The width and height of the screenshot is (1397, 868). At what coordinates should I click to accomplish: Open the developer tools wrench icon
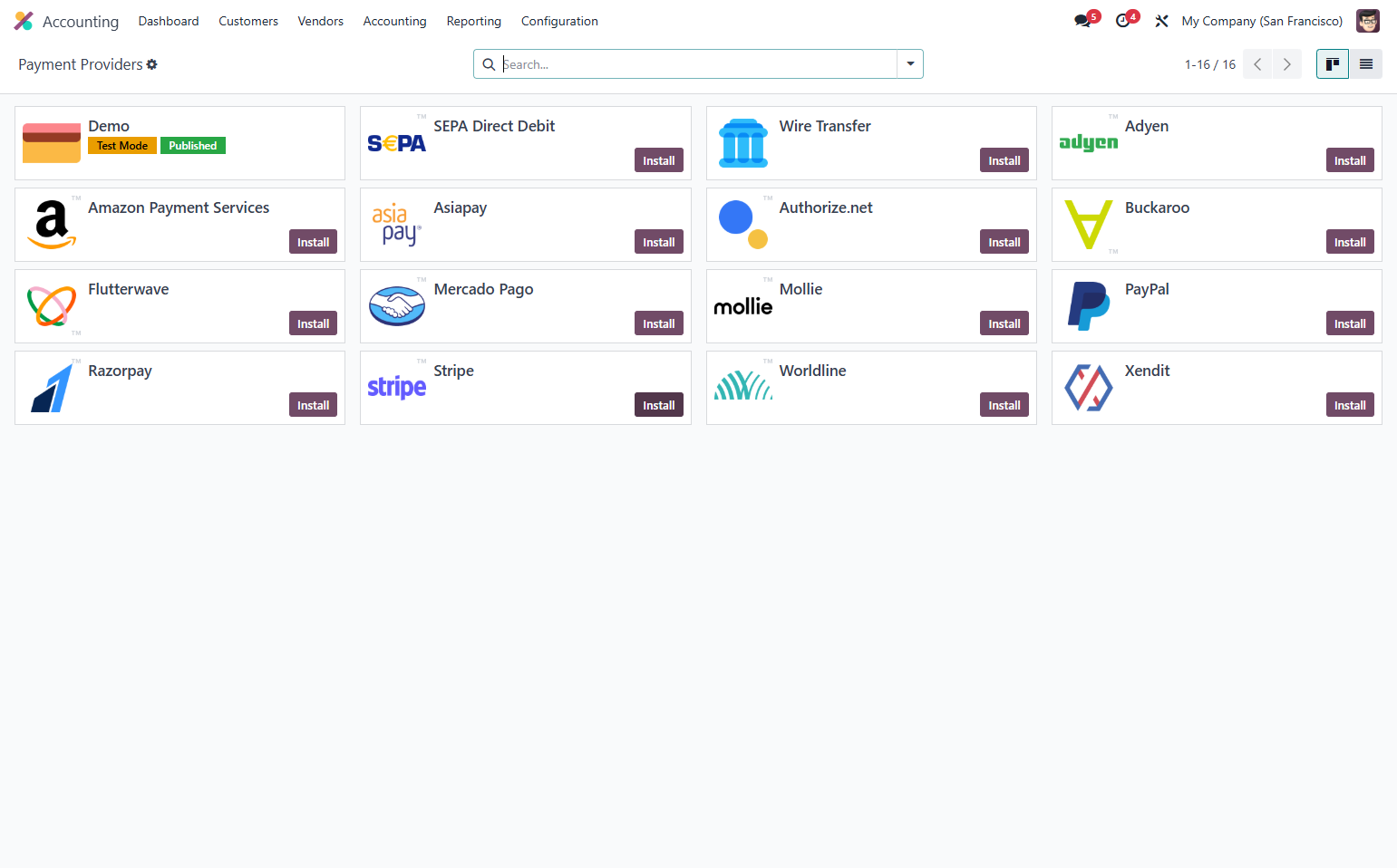(1161, 21)
